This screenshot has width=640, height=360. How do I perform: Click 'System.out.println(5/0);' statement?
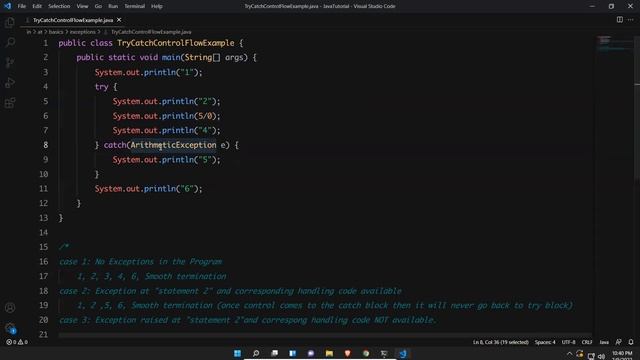click(x=167, y=116)
